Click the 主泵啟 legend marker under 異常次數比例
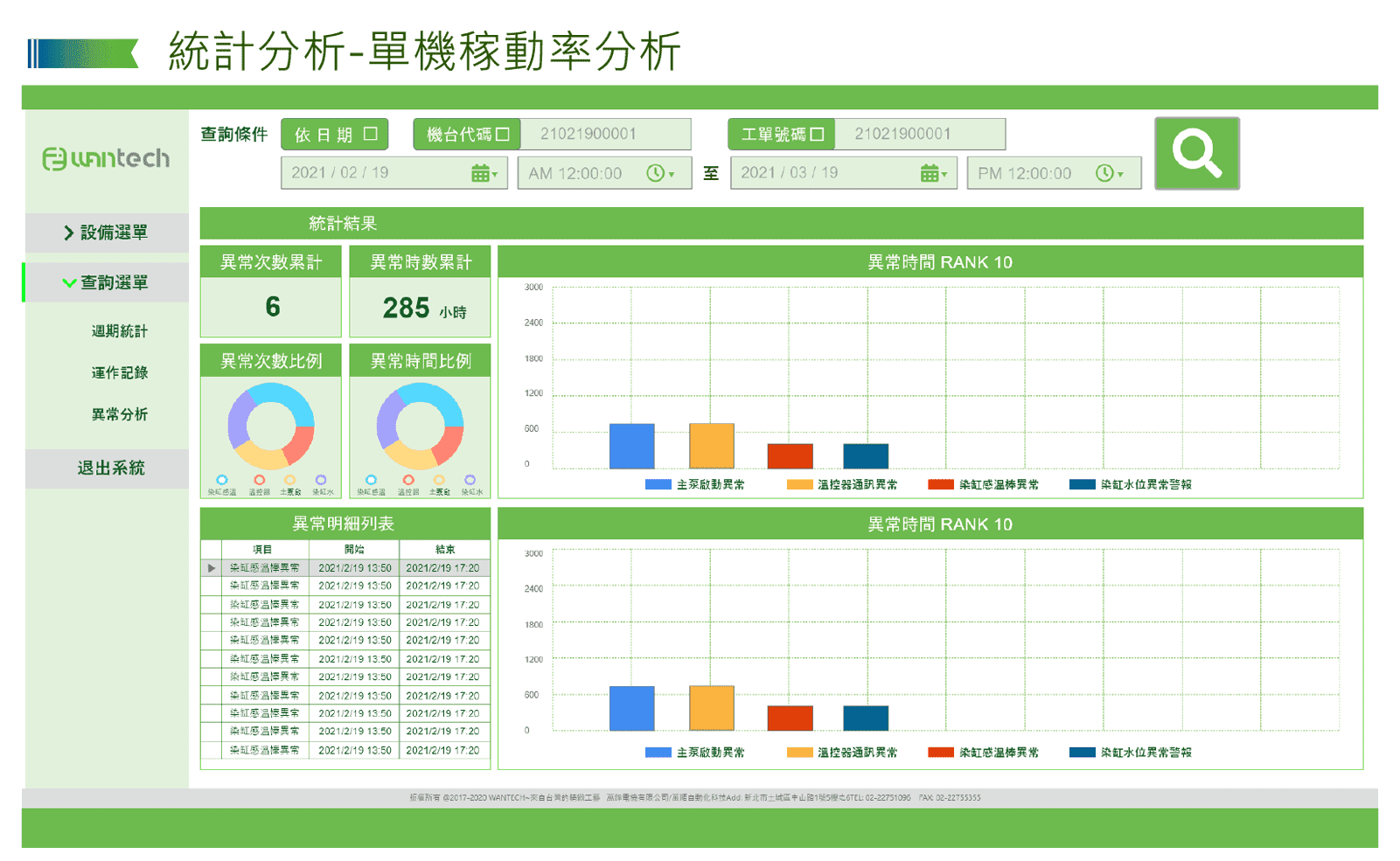Viewport: 1400px width, 861px height. [290, 480]
